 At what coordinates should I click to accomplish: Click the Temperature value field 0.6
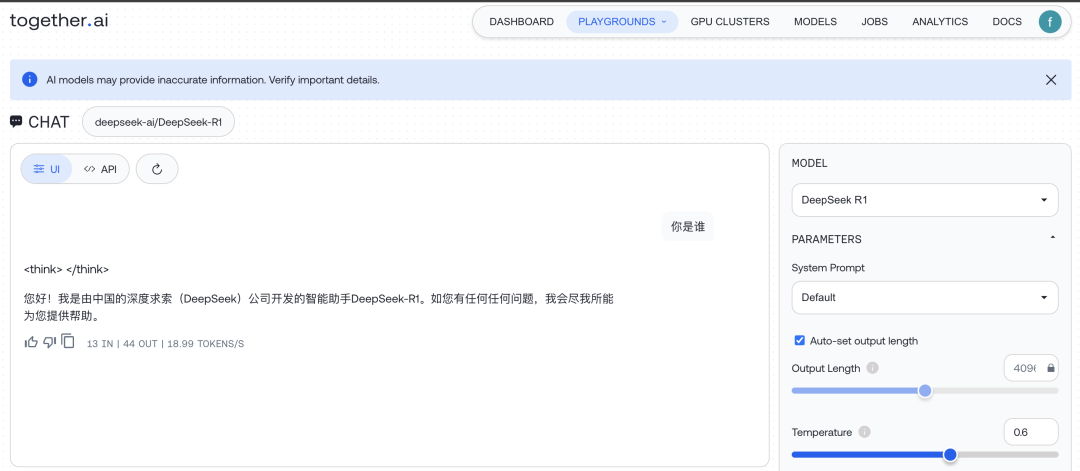pos(1031,432)
